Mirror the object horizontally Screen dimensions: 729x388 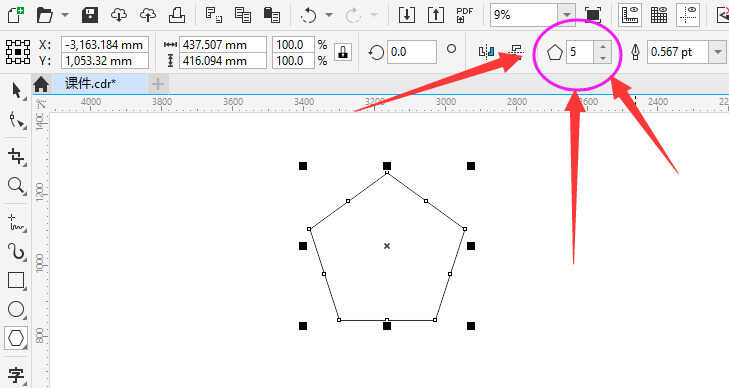point(486,52)
